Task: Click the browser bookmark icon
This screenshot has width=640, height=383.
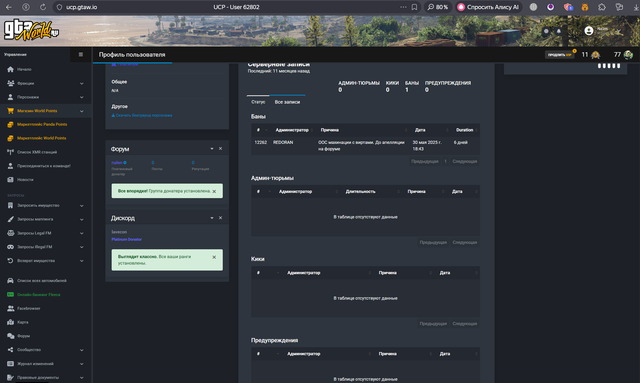Action: (x=414, y=7)
